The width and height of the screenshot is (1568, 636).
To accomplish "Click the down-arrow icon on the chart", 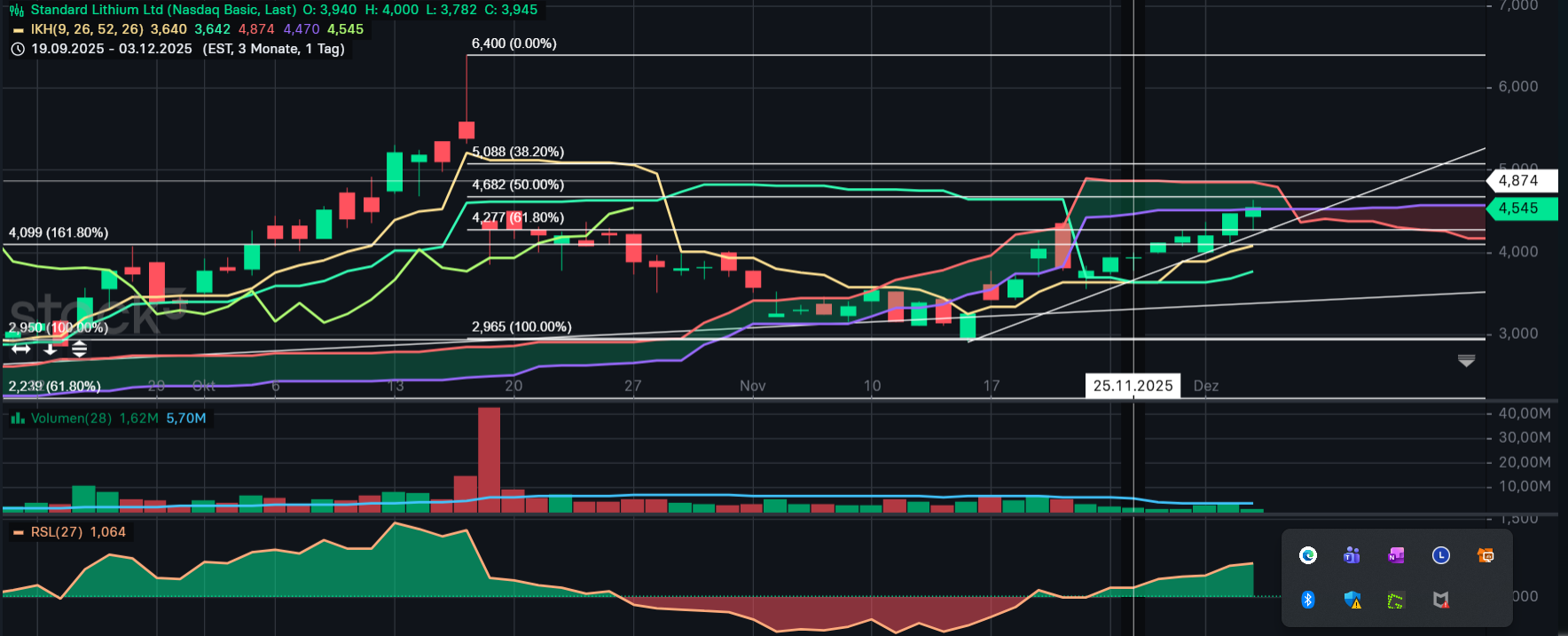I will (51, 349).
